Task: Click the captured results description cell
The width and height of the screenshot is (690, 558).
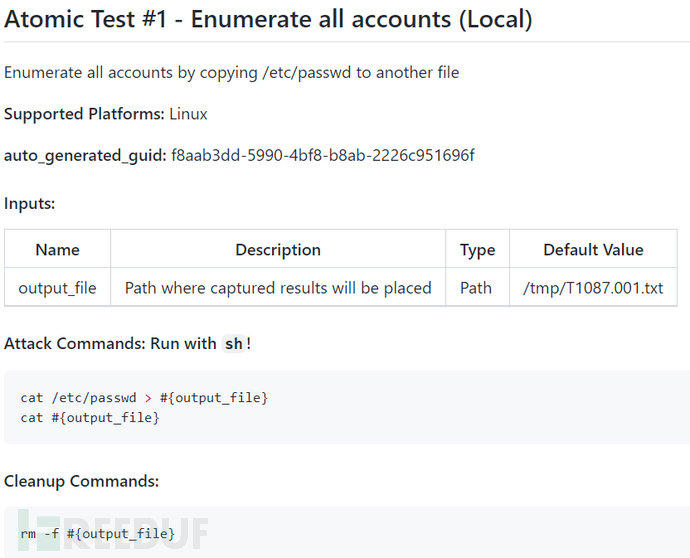Action: click(x=278, y=288)
